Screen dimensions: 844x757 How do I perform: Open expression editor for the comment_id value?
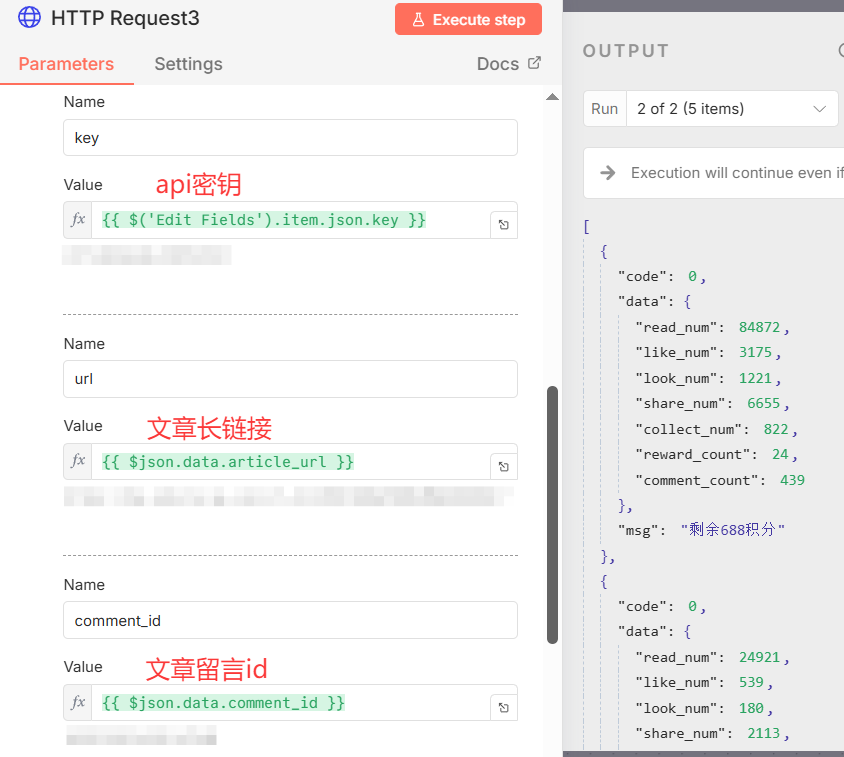pyautogui.click(x=503, y=708)
